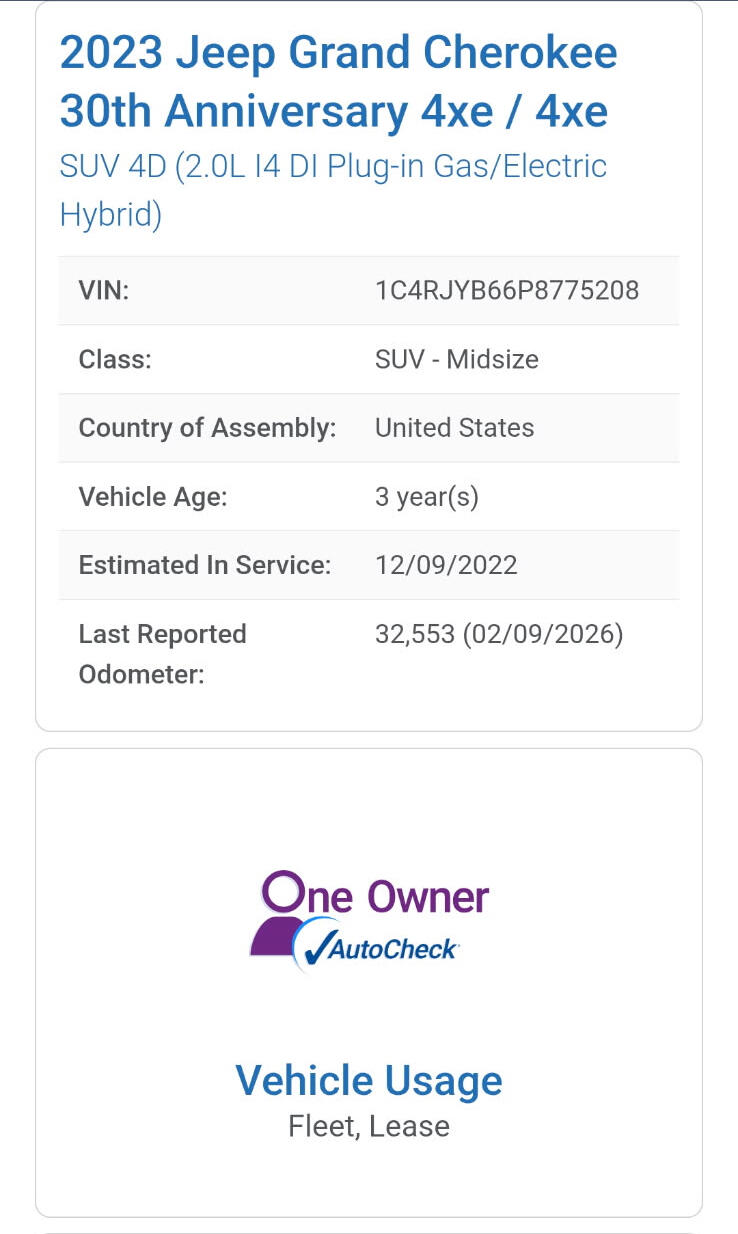Click the SUV 4D engine description subtitle
This screenshot has height=1234, width=738.
pyautogui.click(x=333, y=190)
